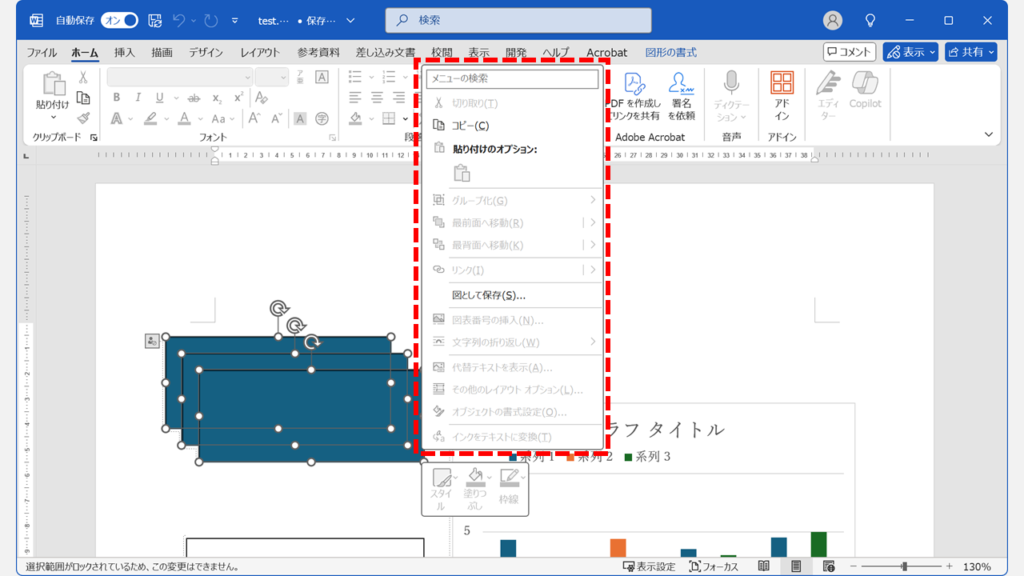Click the Grow Font size icon
1024x576 pixels.
point(254,118)
